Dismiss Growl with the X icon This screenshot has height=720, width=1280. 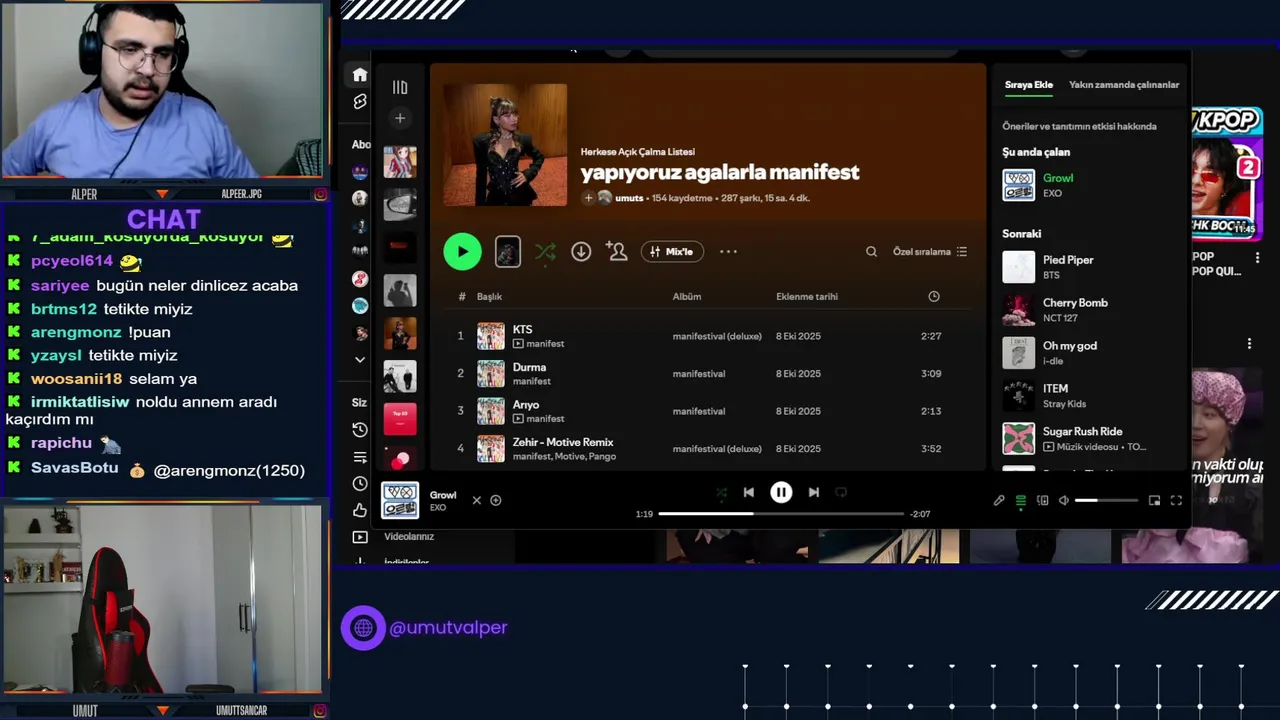[x=477, y=500]
